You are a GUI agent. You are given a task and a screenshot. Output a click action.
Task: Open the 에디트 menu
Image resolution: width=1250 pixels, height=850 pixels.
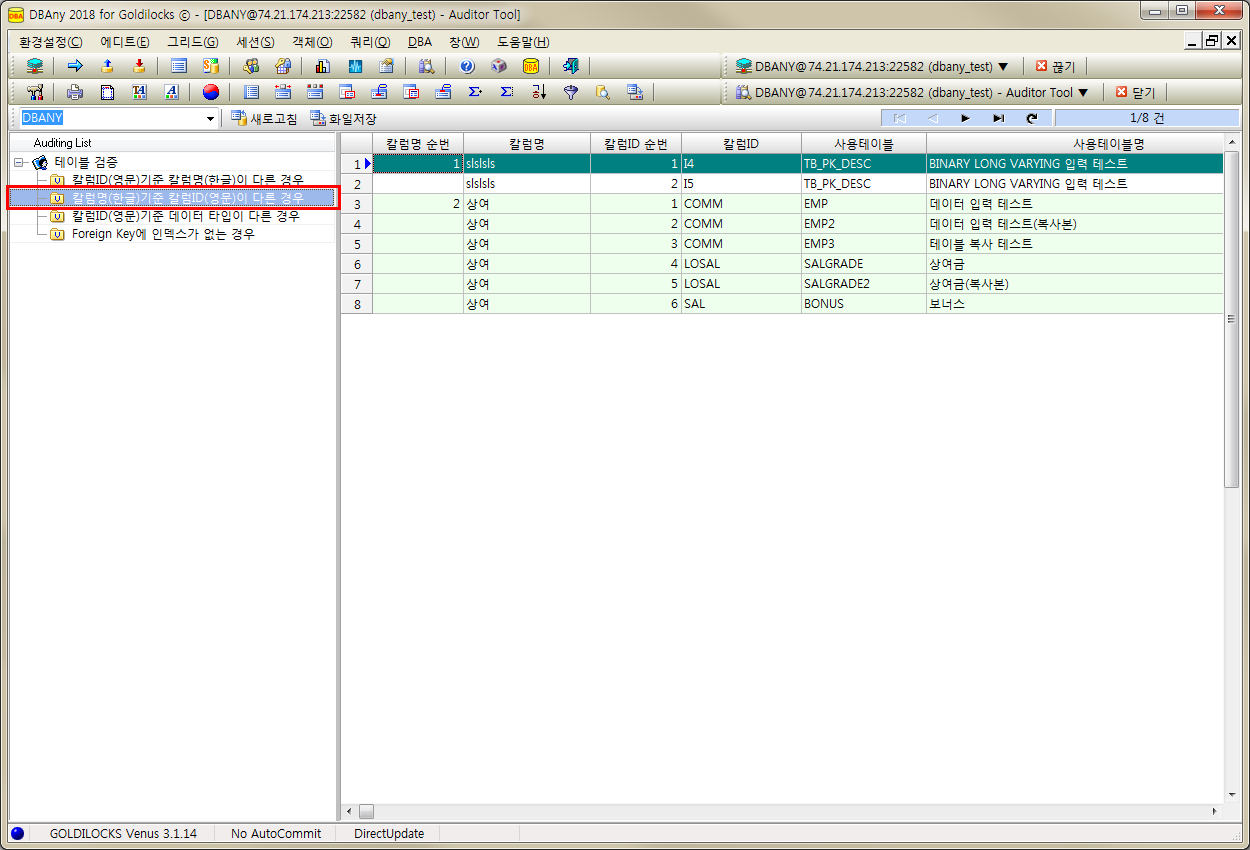click(125, 42)
